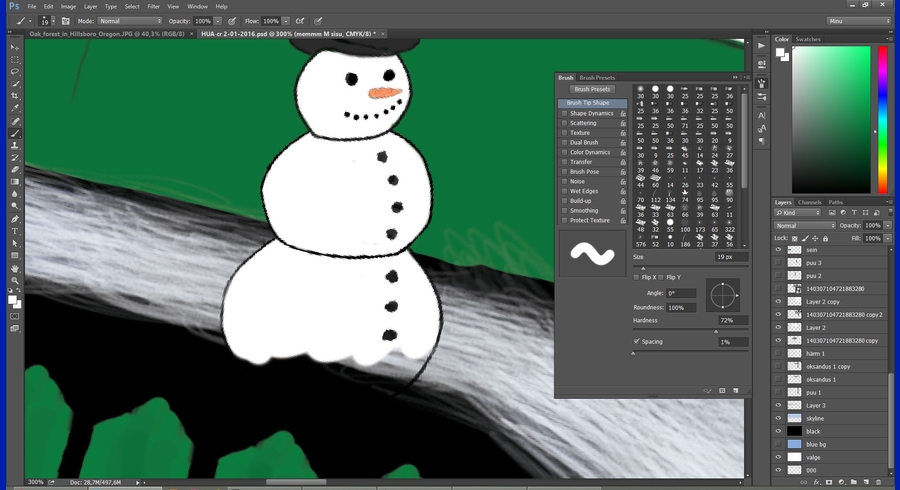Tick the Flip X checkbox
The image size is (900, 490).
point(637,278)
